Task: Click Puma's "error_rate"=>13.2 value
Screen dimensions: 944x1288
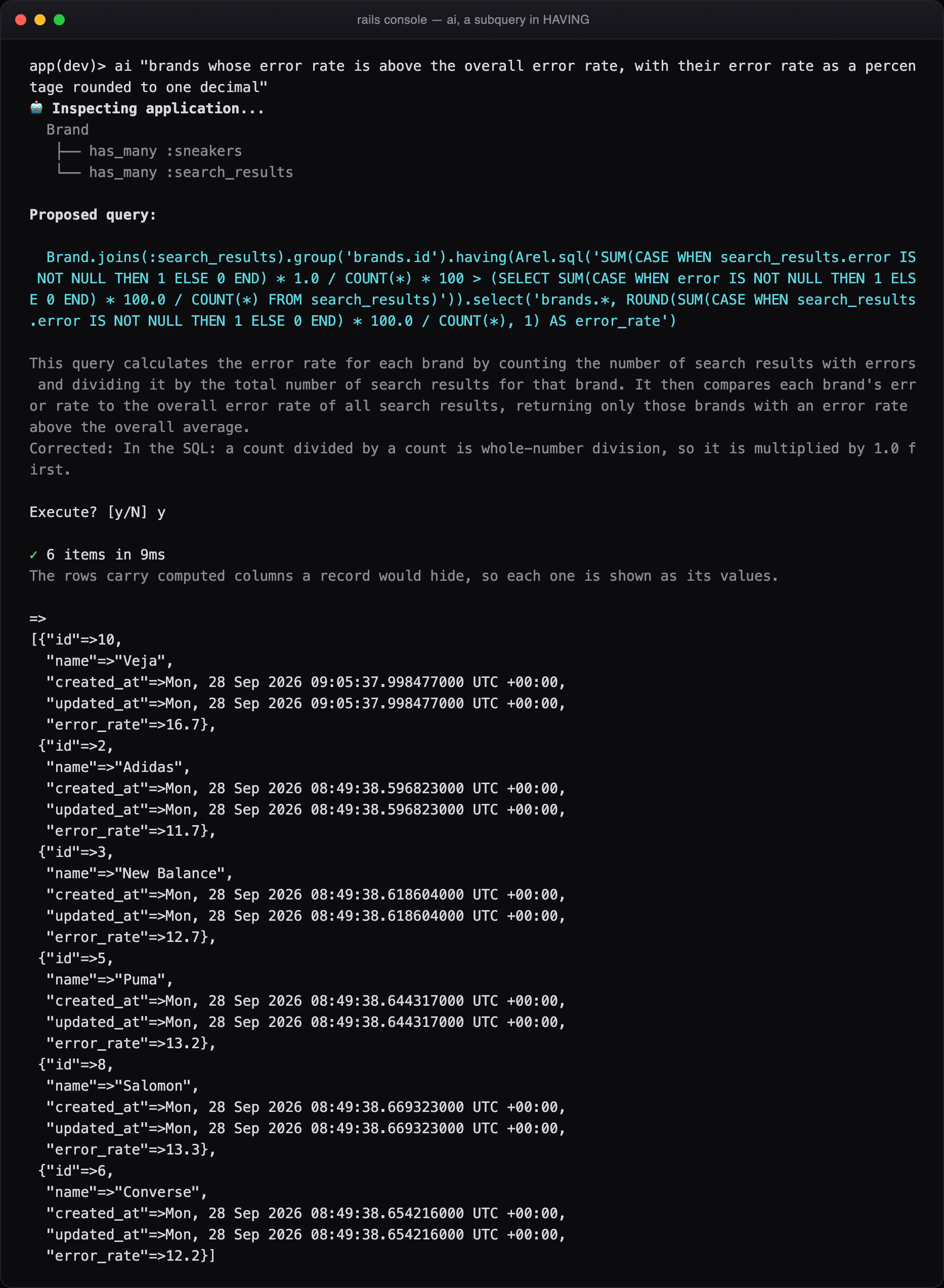Action: click(131, 1044)
